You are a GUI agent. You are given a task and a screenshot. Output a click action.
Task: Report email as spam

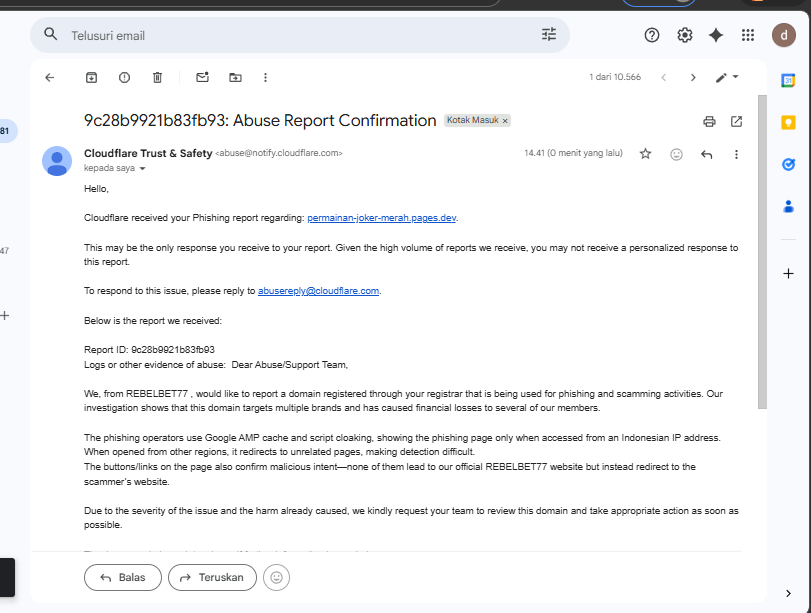(x=124, y=78)
